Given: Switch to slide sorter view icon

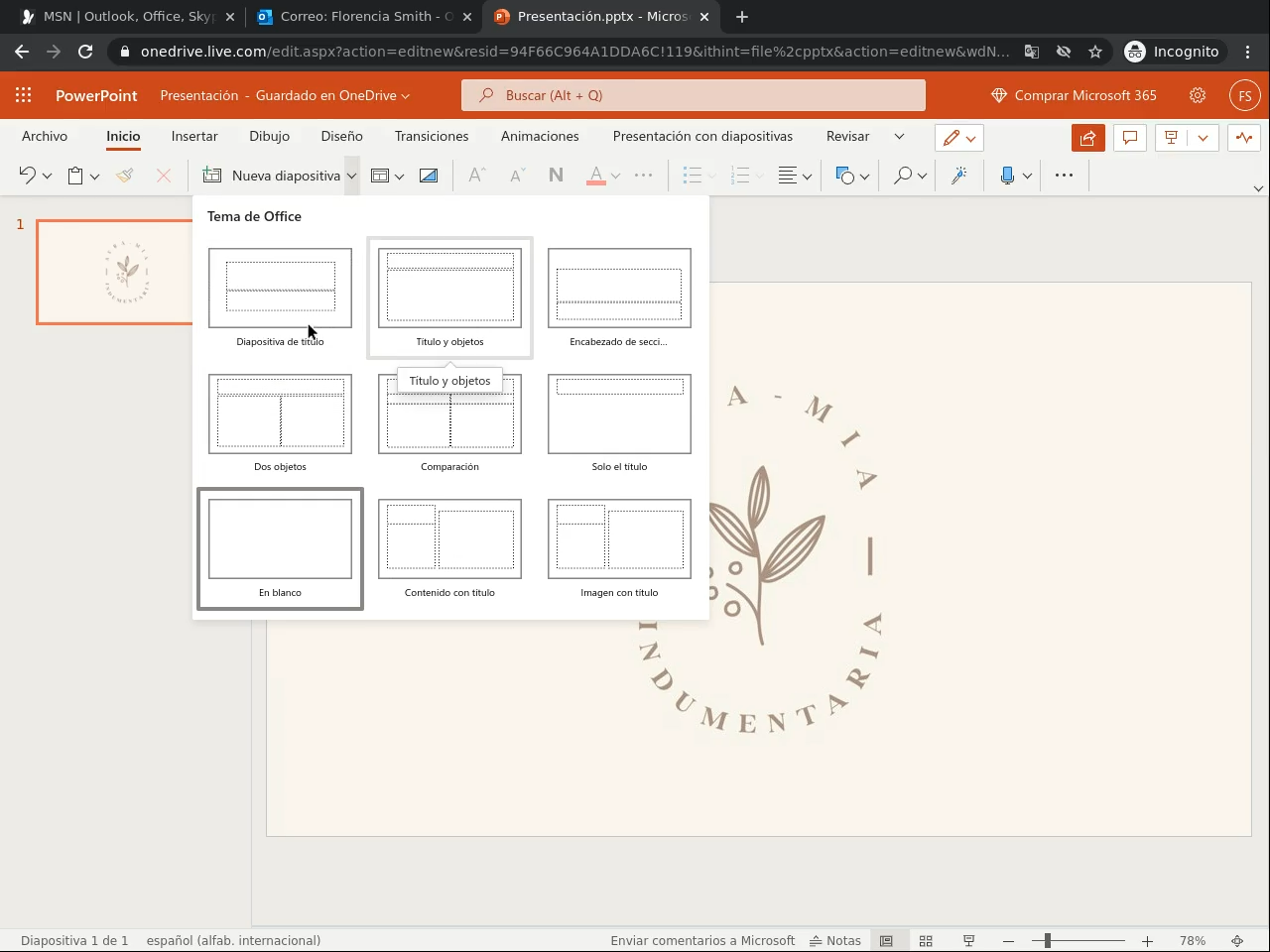Looking at the screenshot, I should pyautogui.click(x=926, y=940).
